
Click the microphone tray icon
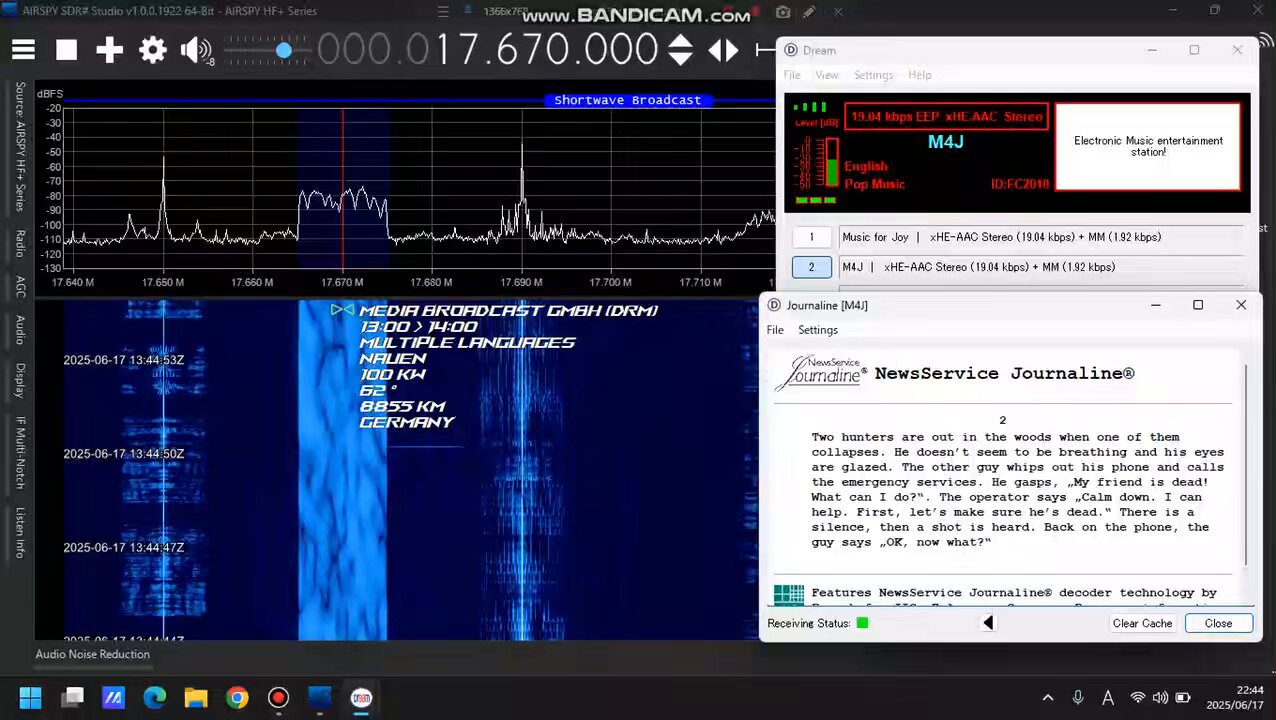coord(1078,698)
